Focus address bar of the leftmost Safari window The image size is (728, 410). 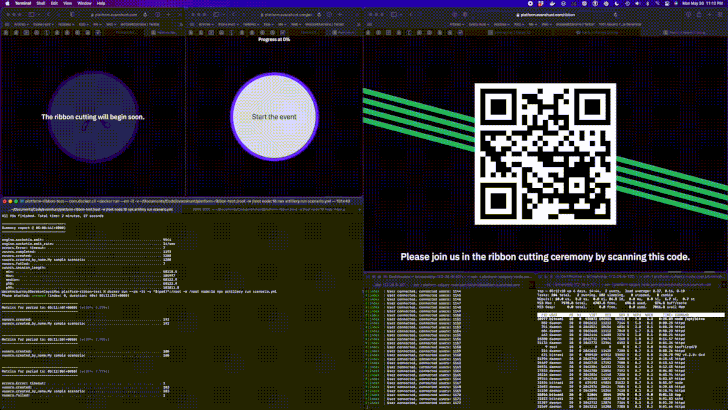coord(114,14)
